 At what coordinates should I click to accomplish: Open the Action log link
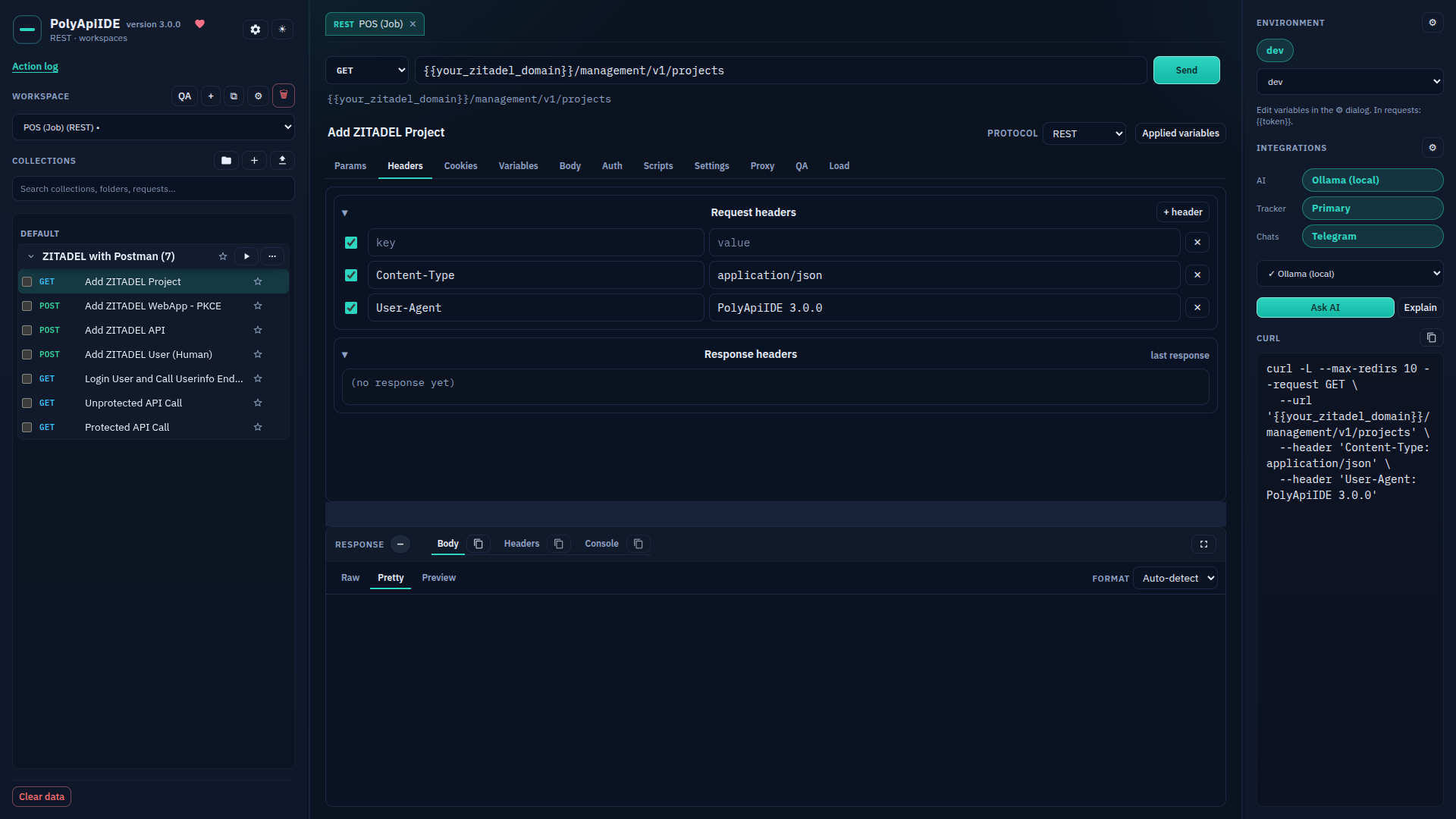point(35,67)
